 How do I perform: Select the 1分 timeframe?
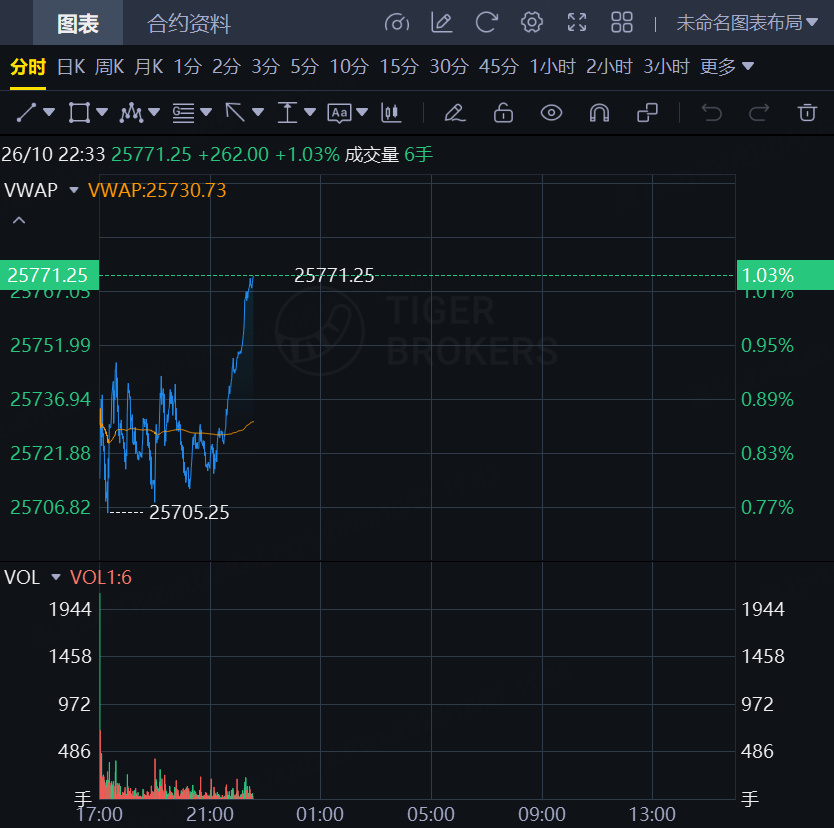188,67
